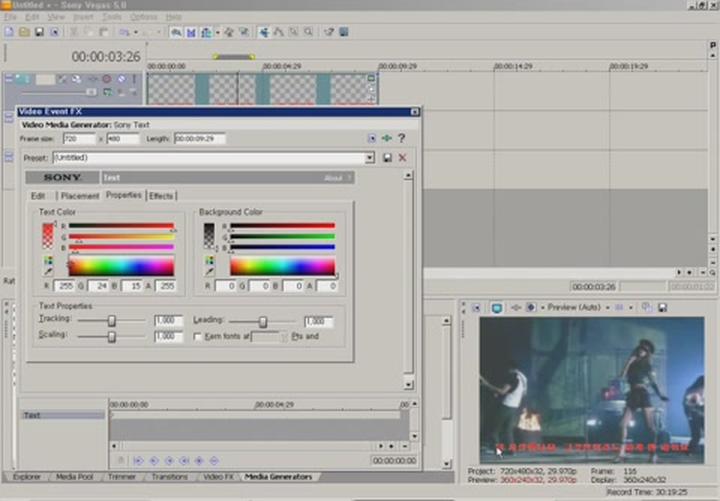This screenshot has height=501, width=720.
Task: Toggle the Text lane in keyframe timeline
Action: tap(62, 415)
